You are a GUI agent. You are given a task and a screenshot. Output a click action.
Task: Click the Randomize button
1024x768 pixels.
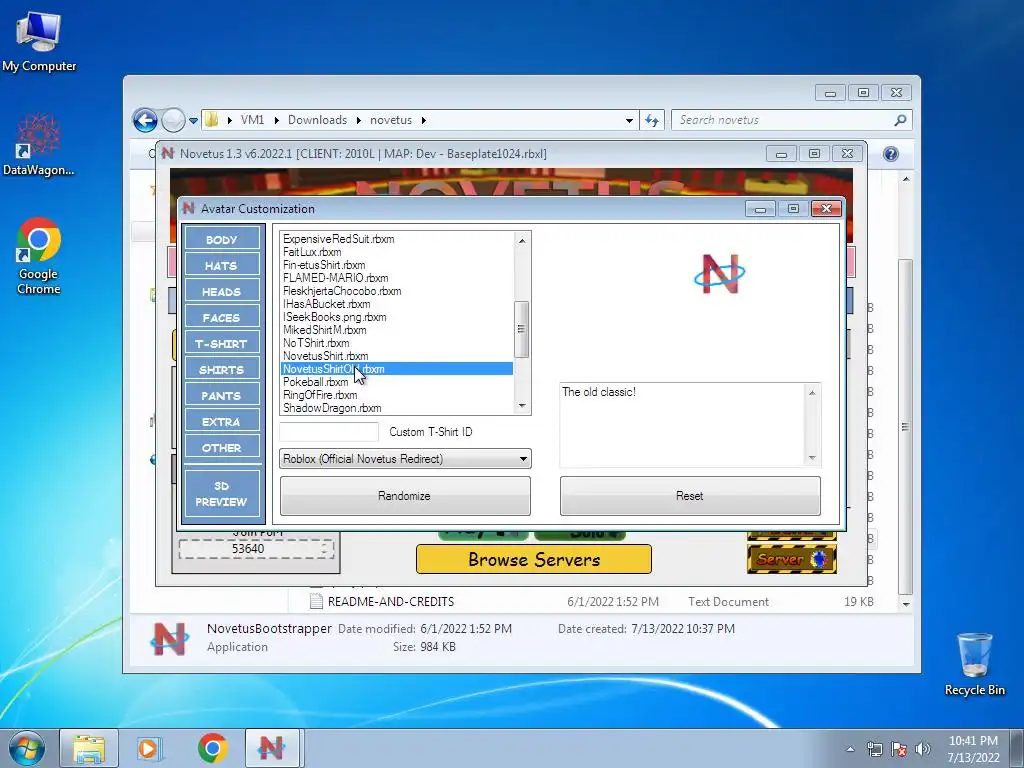point(405,496)
